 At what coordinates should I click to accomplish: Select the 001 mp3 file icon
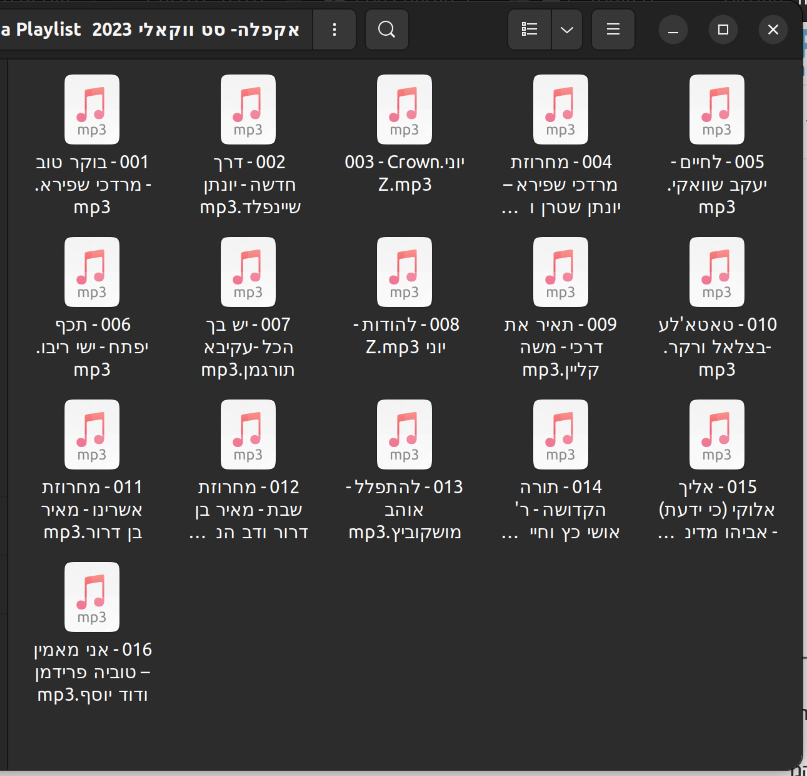tap(92, 109)
